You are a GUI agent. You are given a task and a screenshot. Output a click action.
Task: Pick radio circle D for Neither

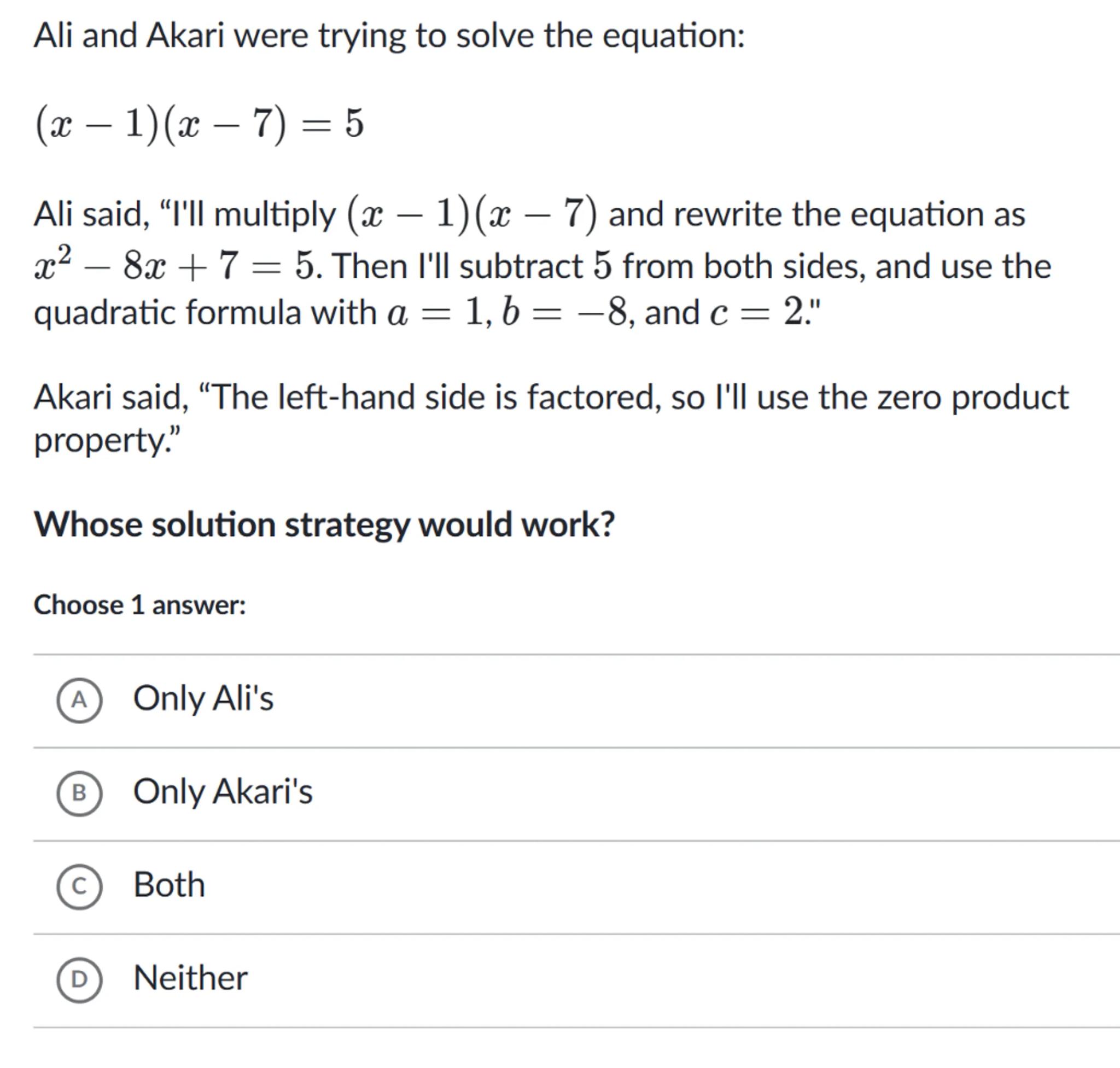(x=79, y=979)
